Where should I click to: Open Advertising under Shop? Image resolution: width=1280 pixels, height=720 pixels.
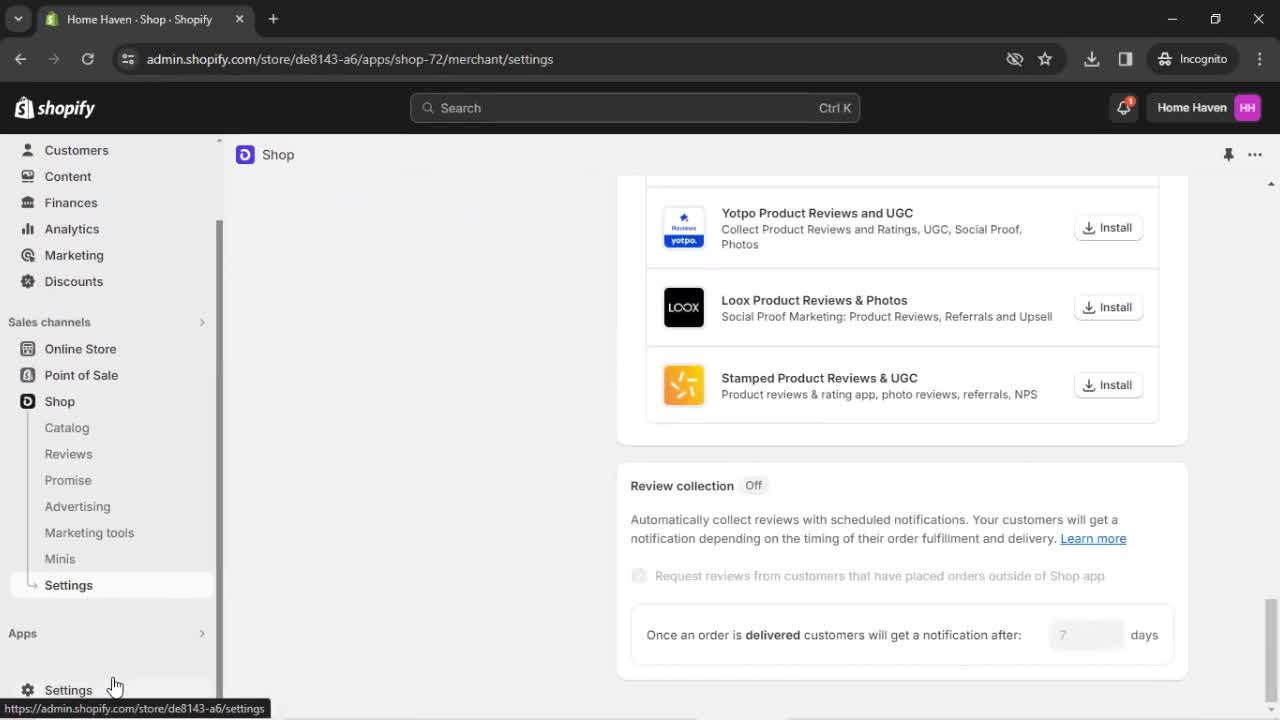(x=77, y=506)
